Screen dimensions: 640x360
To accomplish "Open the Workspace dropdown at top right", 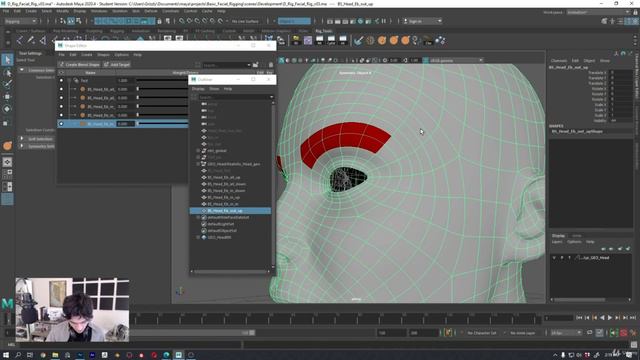I will tap(598, 12).
